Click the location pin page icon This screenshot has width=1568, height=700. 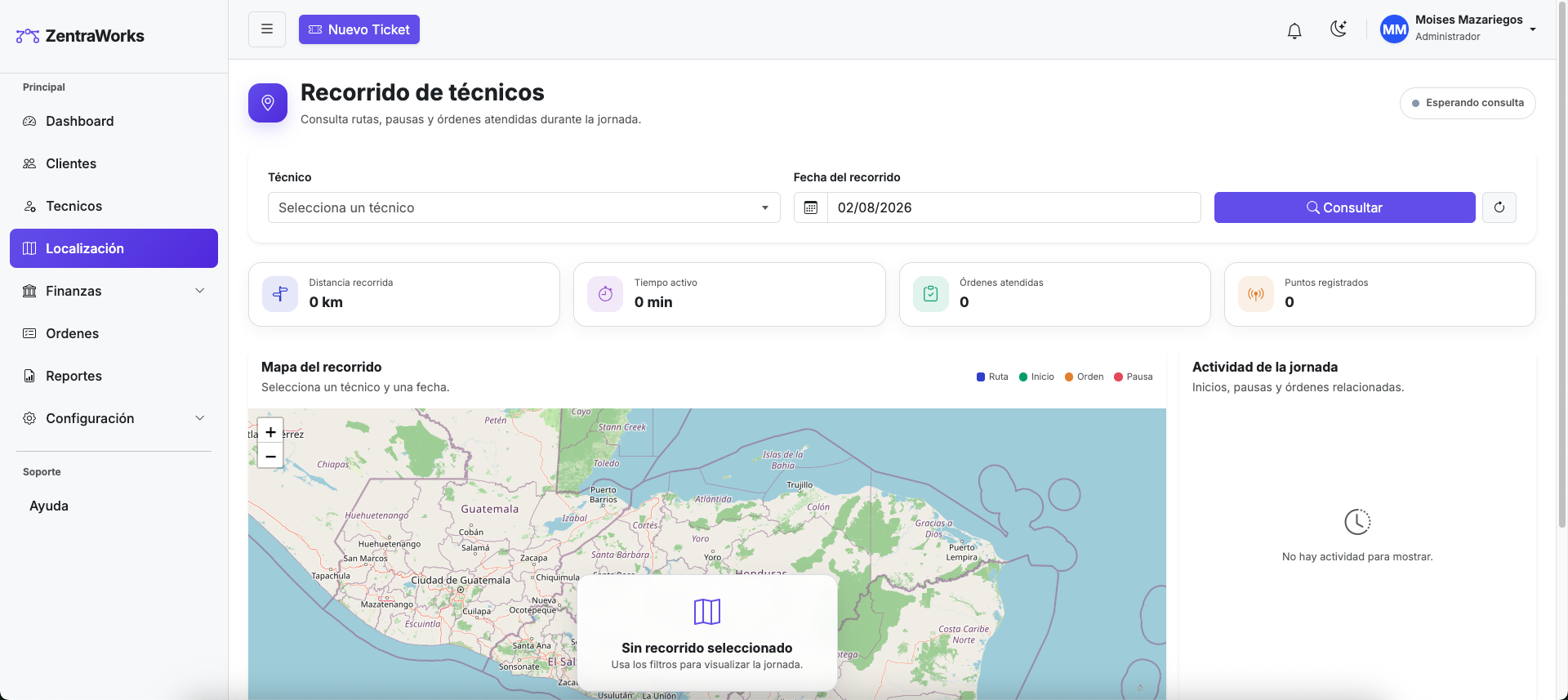[x=268, y=103]
